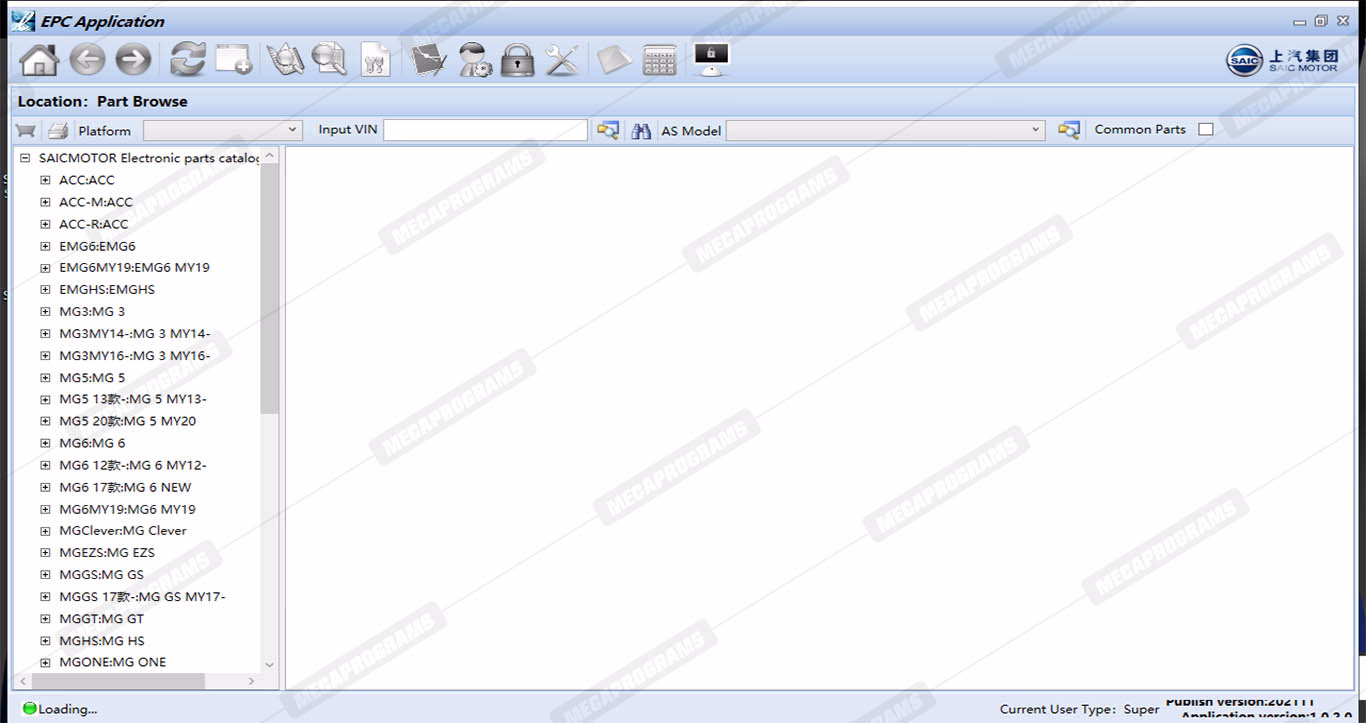Expand the MGGT:MG GT tree node
Image resolution: width=1366 pixels, height=723 pixels.
[45, 618]
